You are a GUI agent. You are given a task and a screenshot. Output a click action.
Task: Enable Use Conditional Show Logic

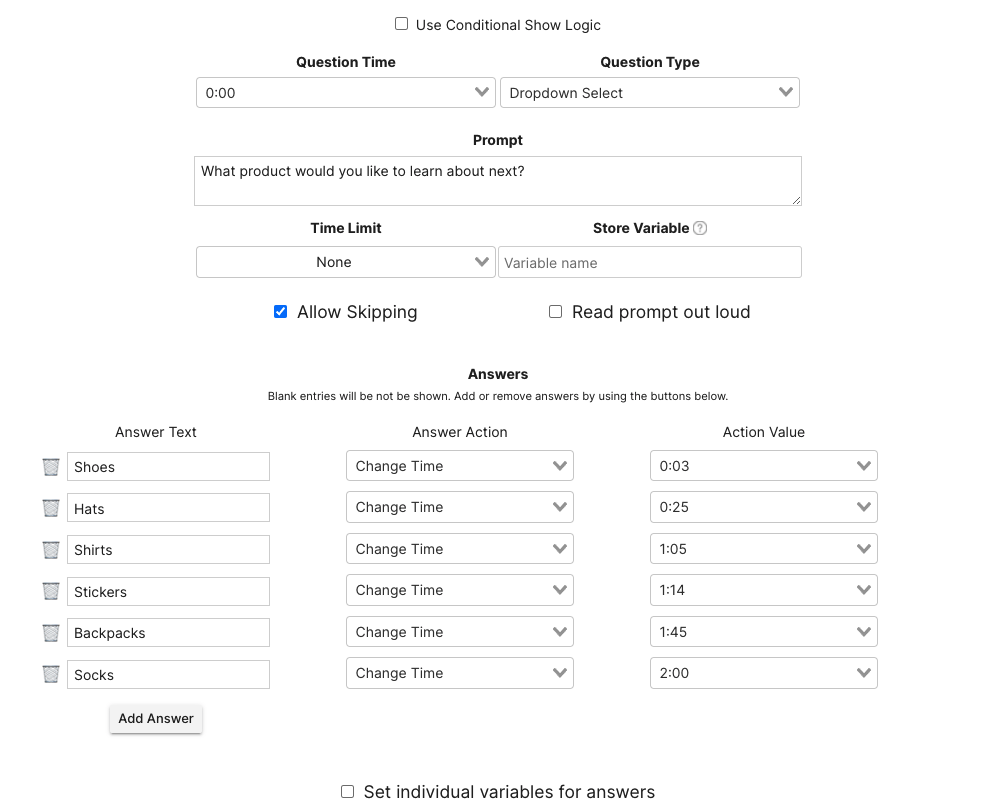(402, 24)
